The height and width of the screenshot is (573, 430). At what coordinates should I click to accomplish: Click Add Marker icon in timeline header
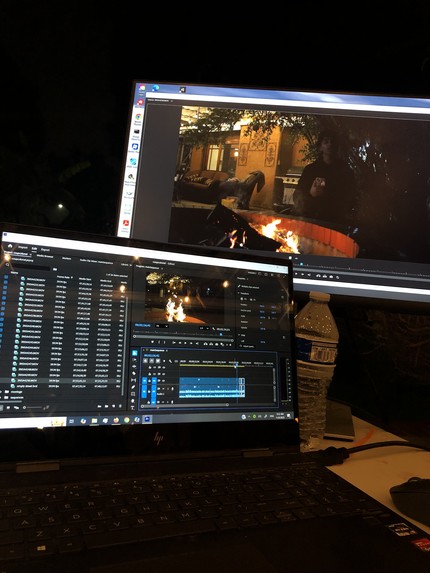tap(164, 361)
